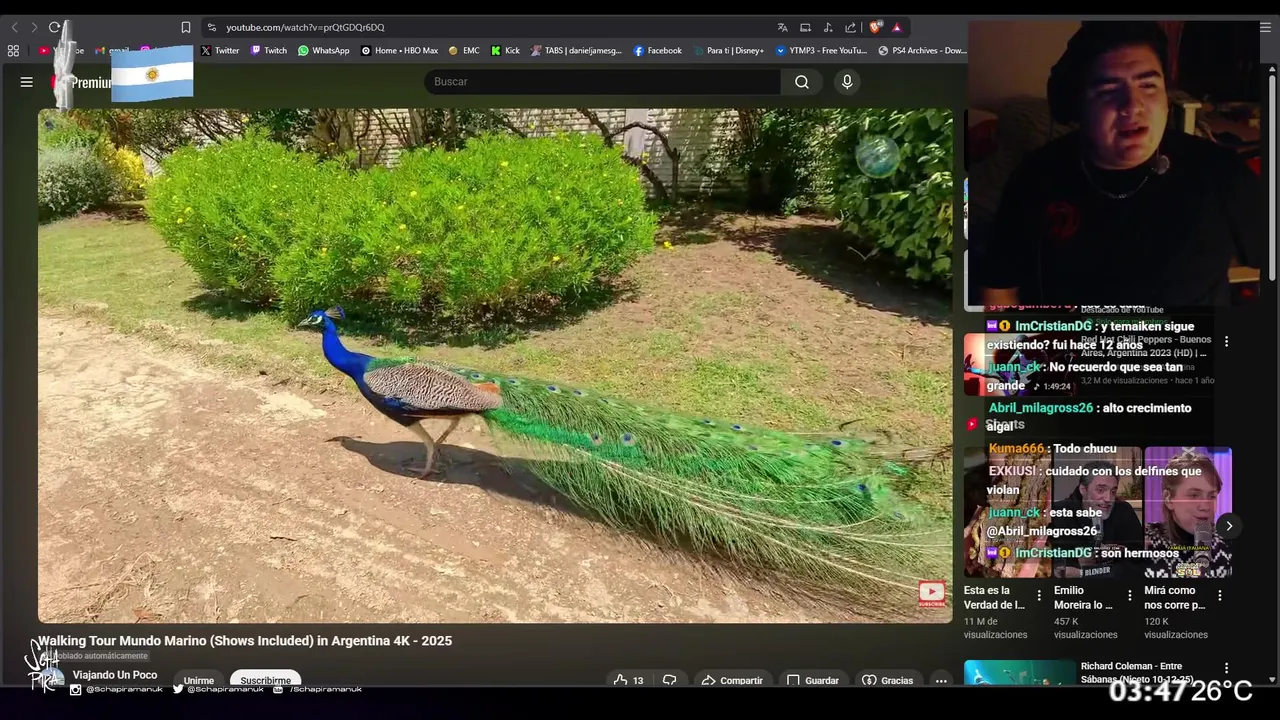The width and height of the screenshot is (1280, 720).
Task: Open the translate page icon
Action: (783, 27)
